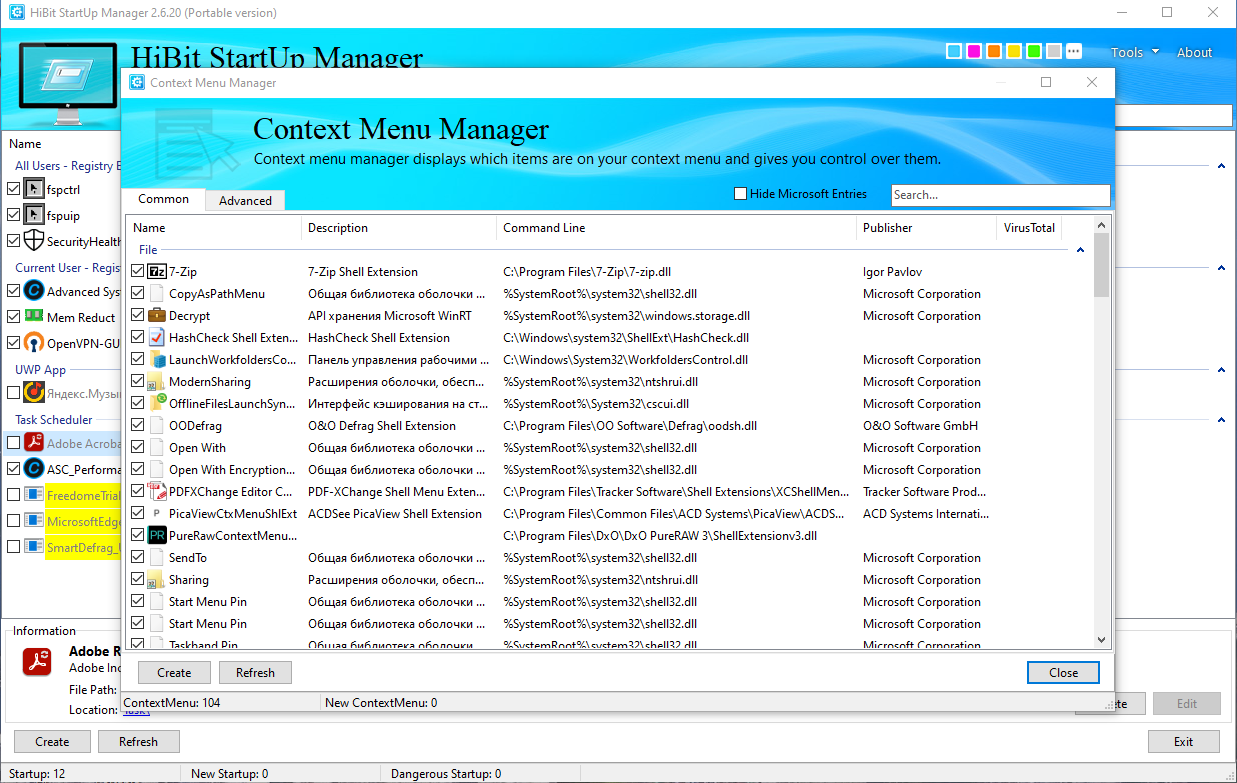Close the Context Menu Manager via Close button

click(x=1063, y=673)
